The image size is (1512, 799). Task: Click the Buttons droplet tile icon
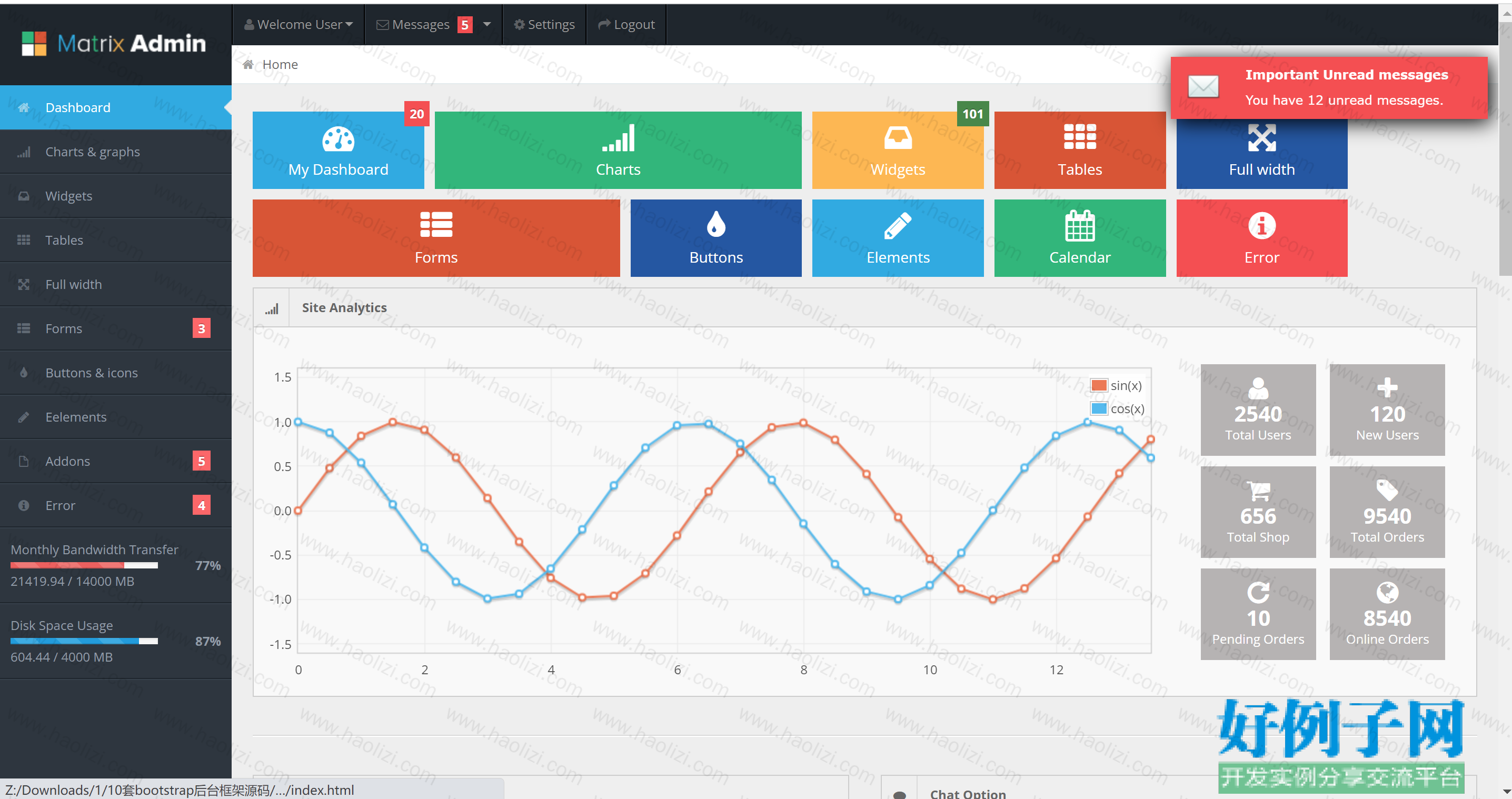[716, 224]
